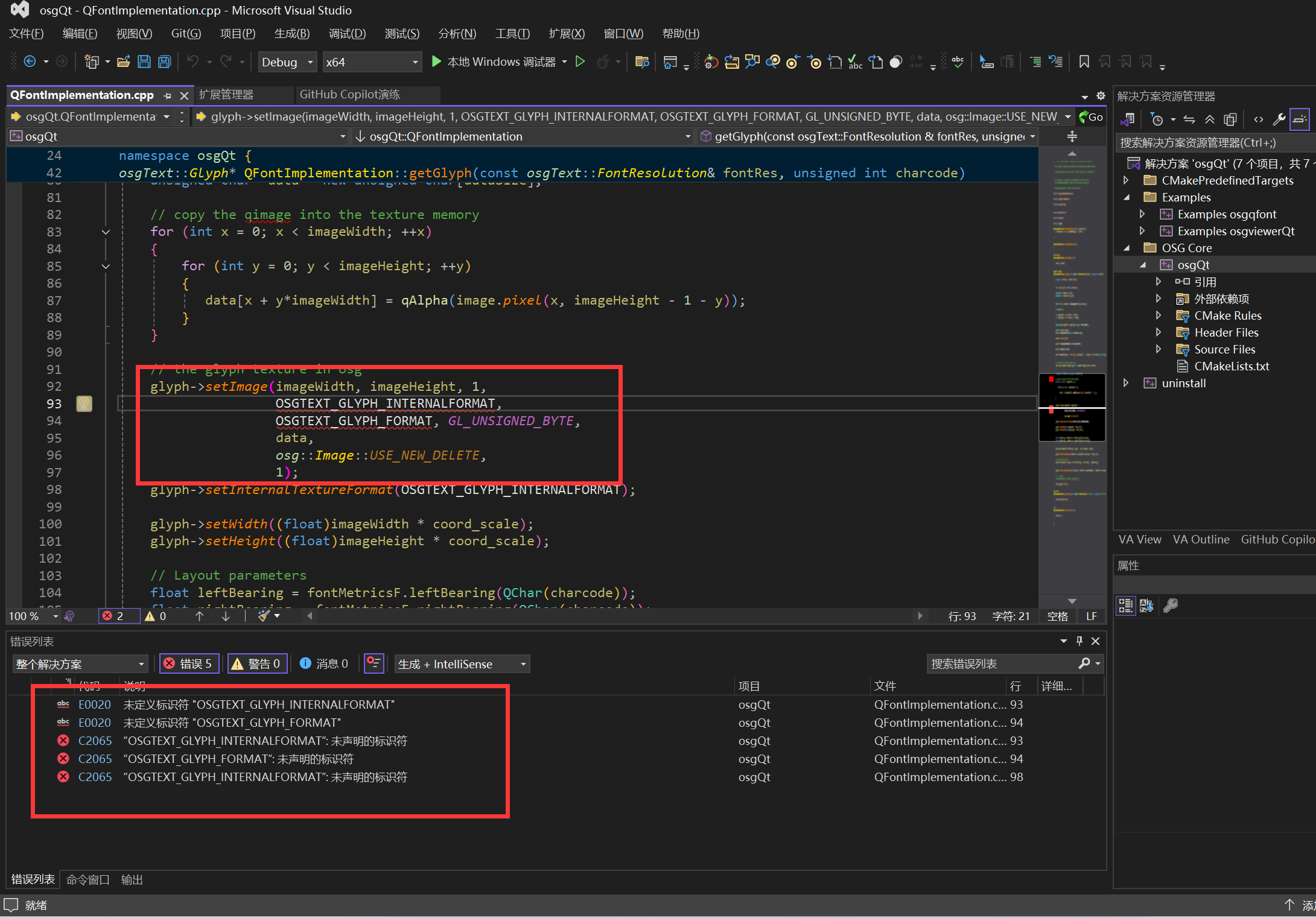Click the undo arrow icon
The height and width of the screenshot is (918, 1316).
[x=193, y=62]
